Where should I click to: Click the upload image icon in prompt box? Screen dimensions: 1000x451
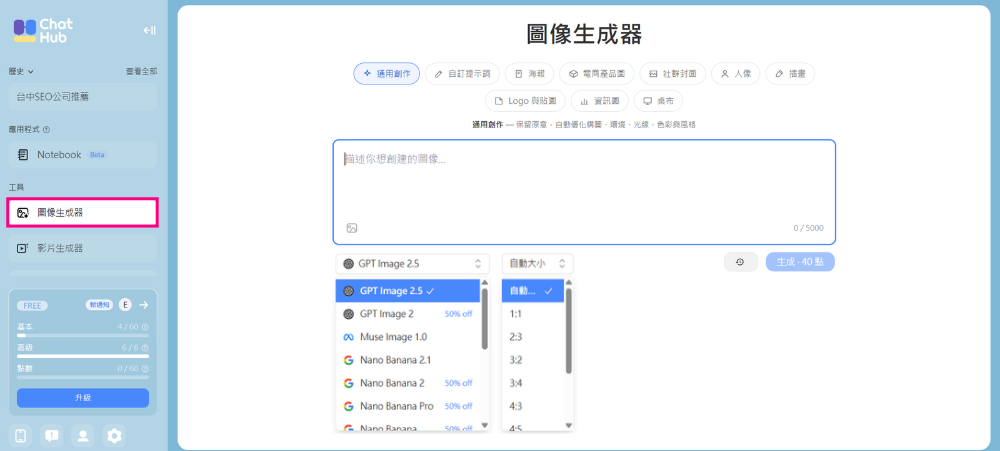(x=351, y=228)
